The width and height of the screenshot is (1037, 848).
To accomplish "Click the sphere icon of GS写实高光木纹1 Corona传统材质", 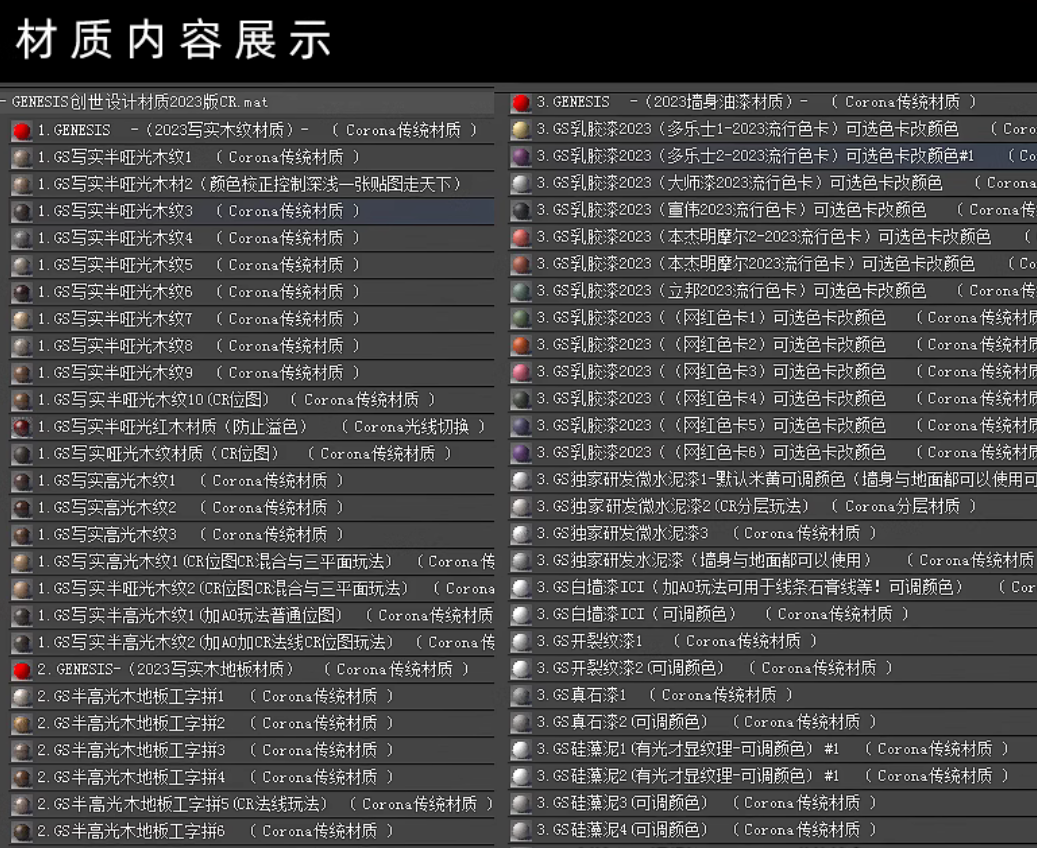I will point(22,481).
